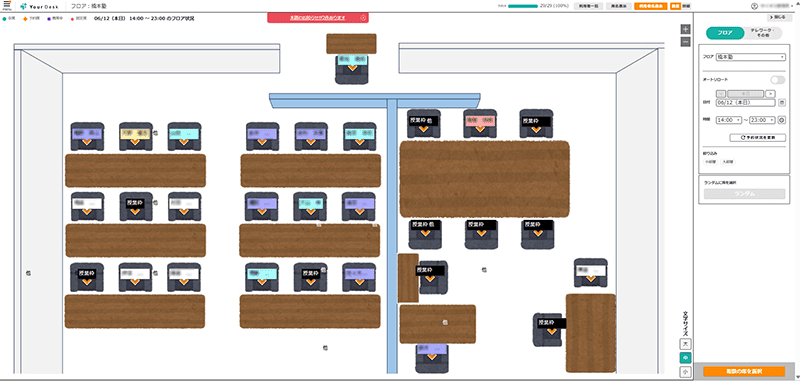Click the user account icon
Screen dimensions: 800x381
point(754,6)
